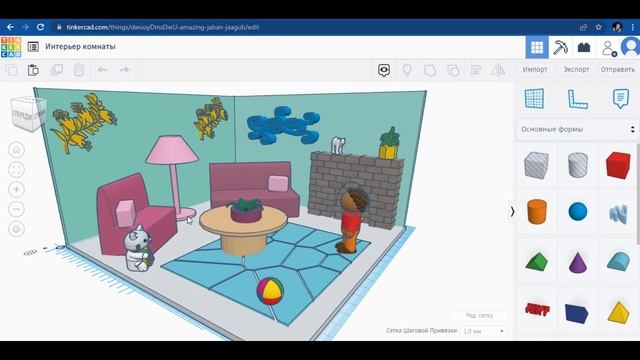Reload the browser page
Viewport: 640px width, 360px height.
coord(40,27)
